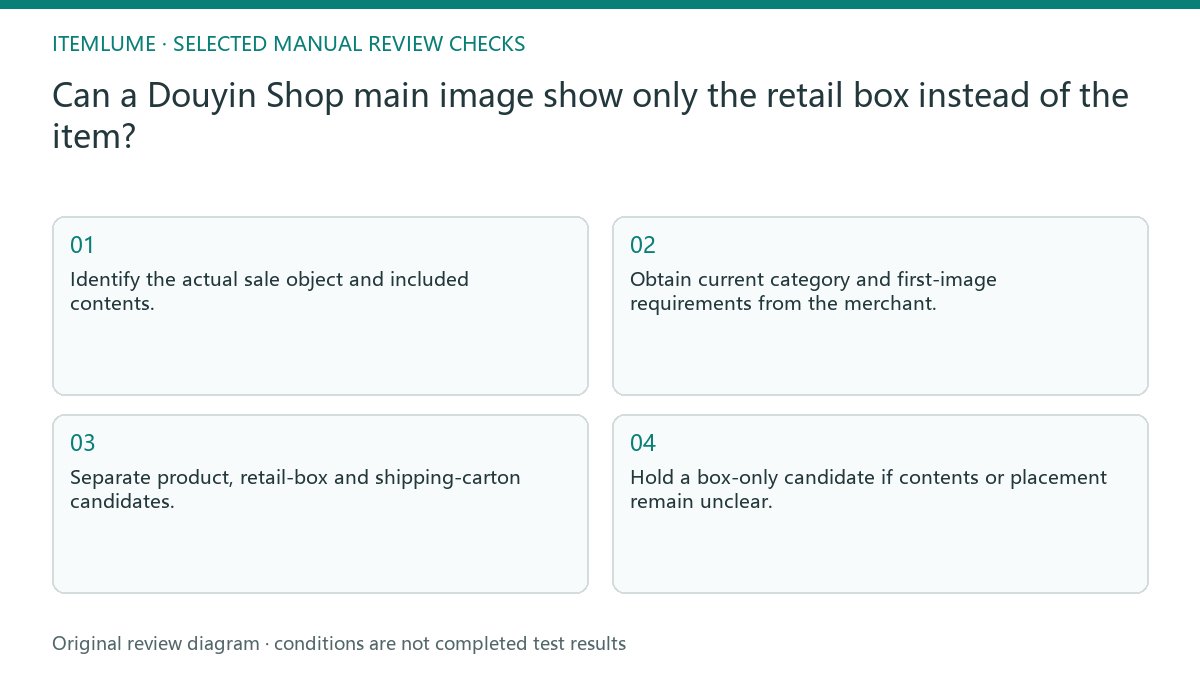Click the number label 04

click(643, 443)
